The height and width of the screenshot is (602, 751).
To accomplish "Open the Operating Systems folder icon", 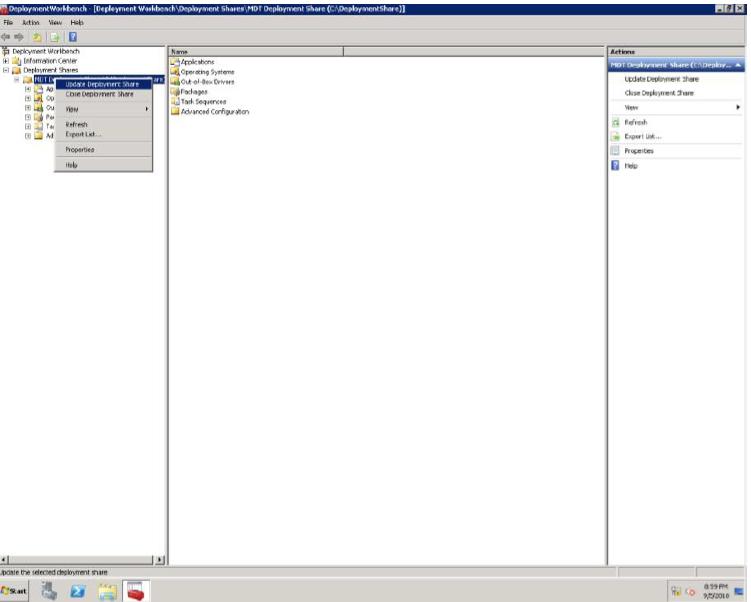I will pyautogui.click(x=175, y=72).
